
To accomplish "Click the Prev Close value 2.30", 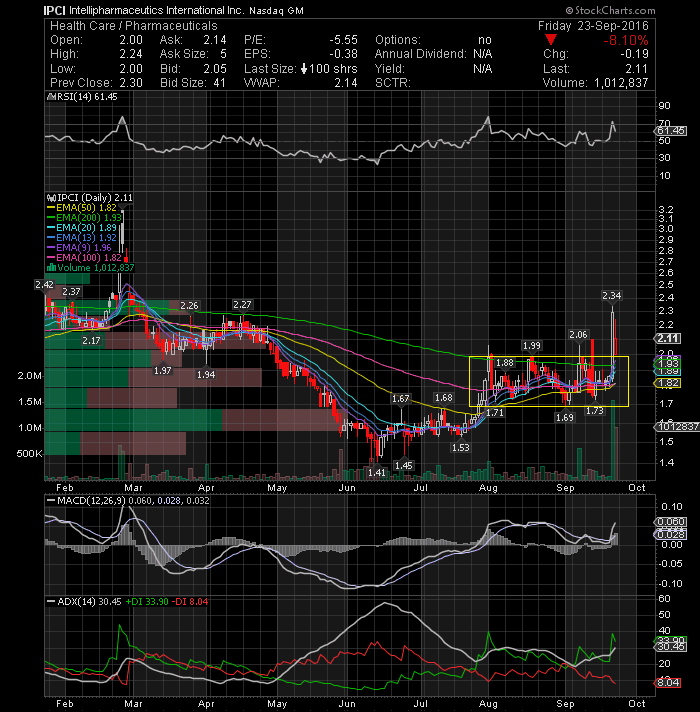I will (131, 83).
